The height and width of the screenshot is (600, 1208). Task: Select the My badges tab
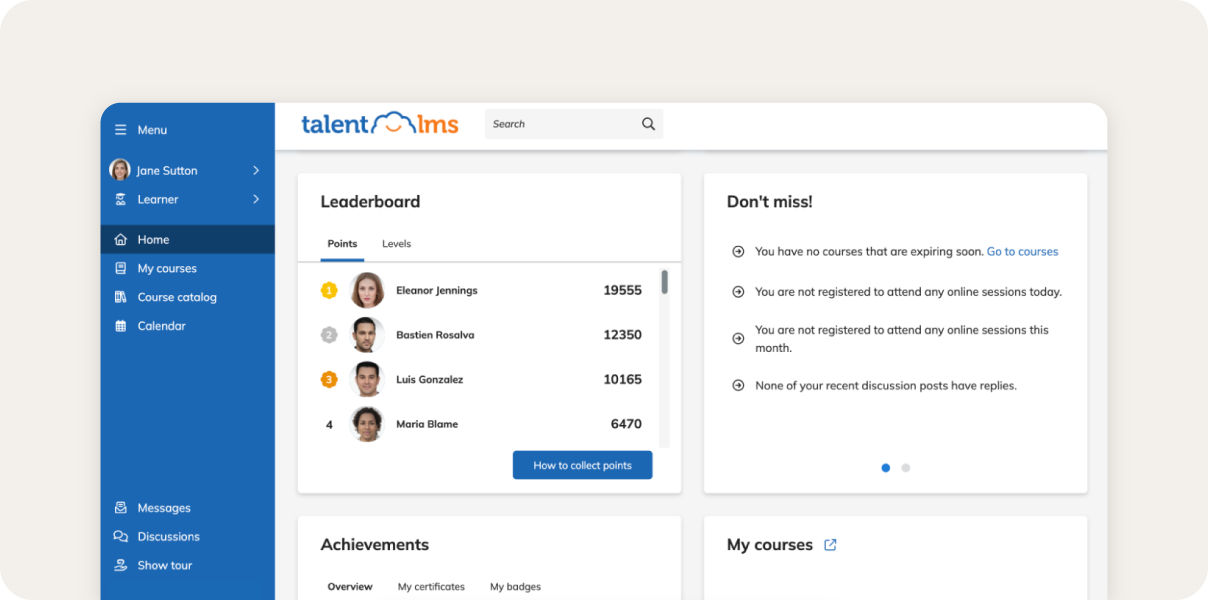tap(514, 587)
